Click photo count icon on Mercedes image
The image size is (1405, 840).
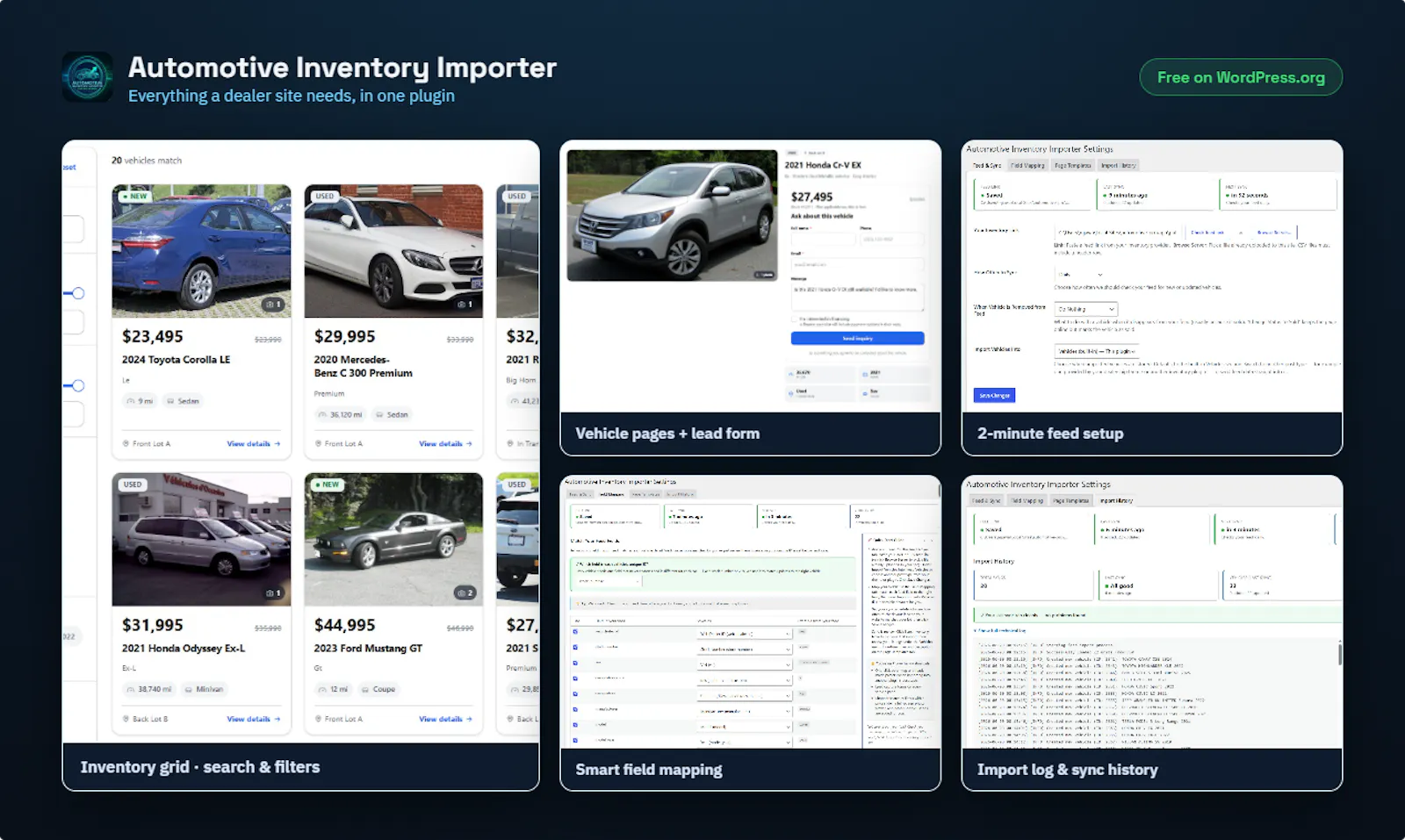tap(465, 305)
